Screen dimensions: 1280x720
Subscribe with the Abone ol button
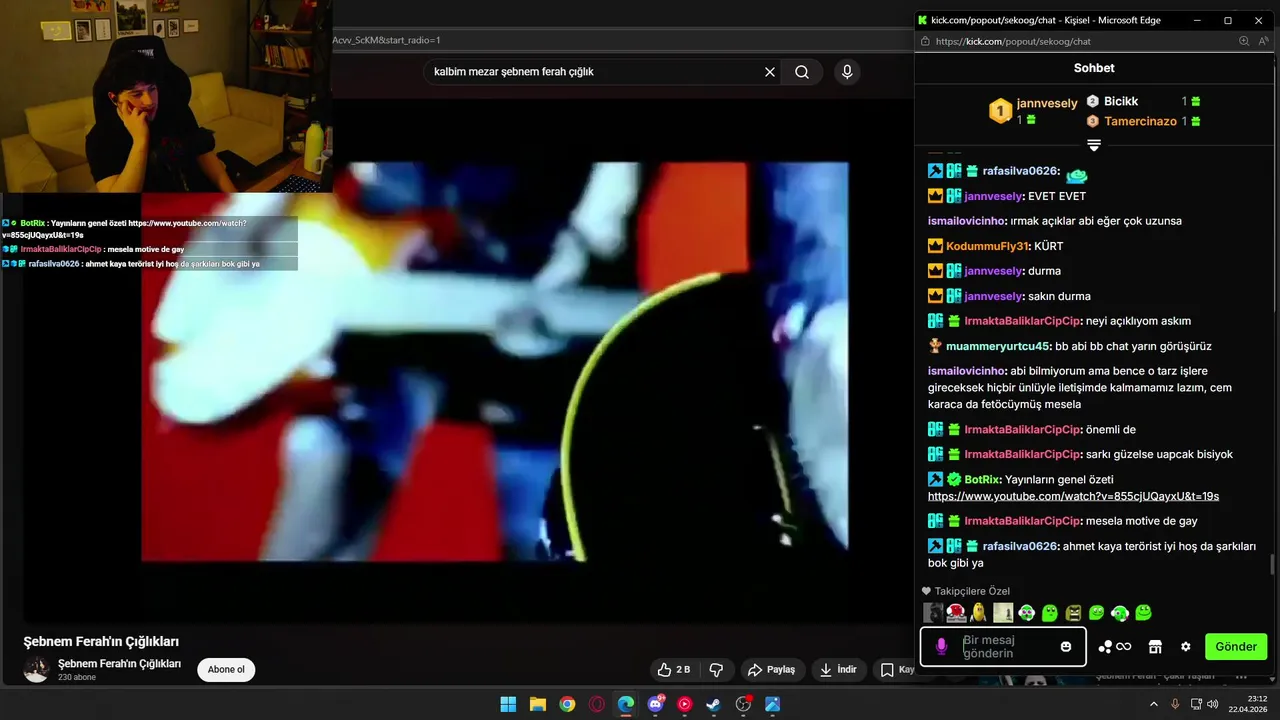pyautogui.click(x=226, y=670)
